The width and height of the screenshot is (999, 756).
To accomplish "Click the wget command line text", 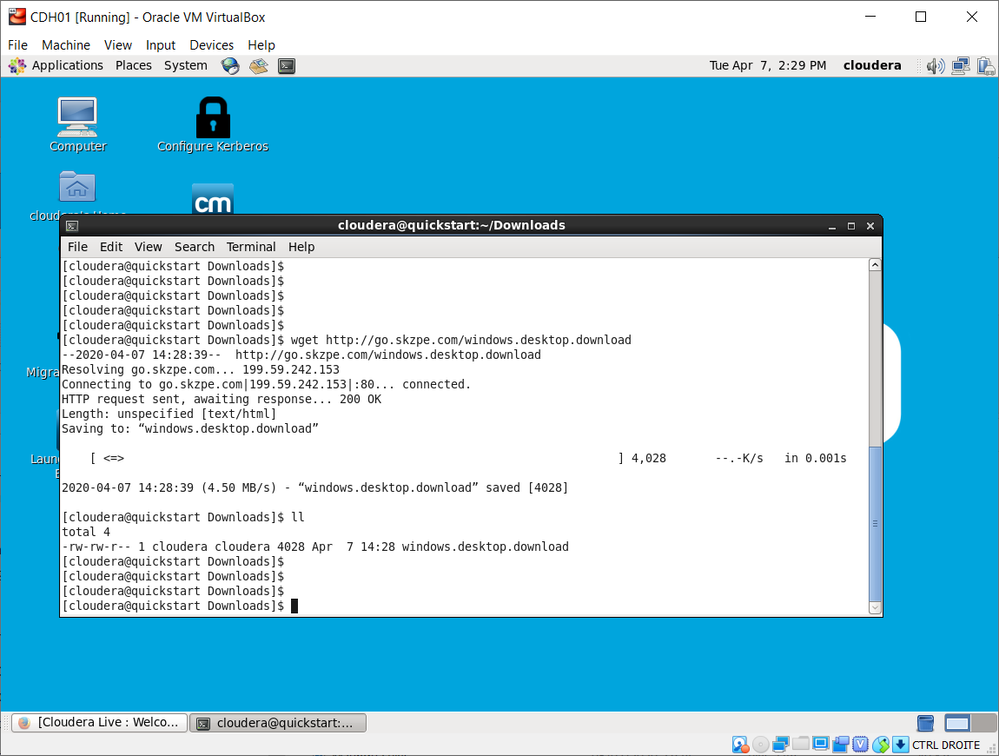I will pyautogui.click(x=461, y=340).
